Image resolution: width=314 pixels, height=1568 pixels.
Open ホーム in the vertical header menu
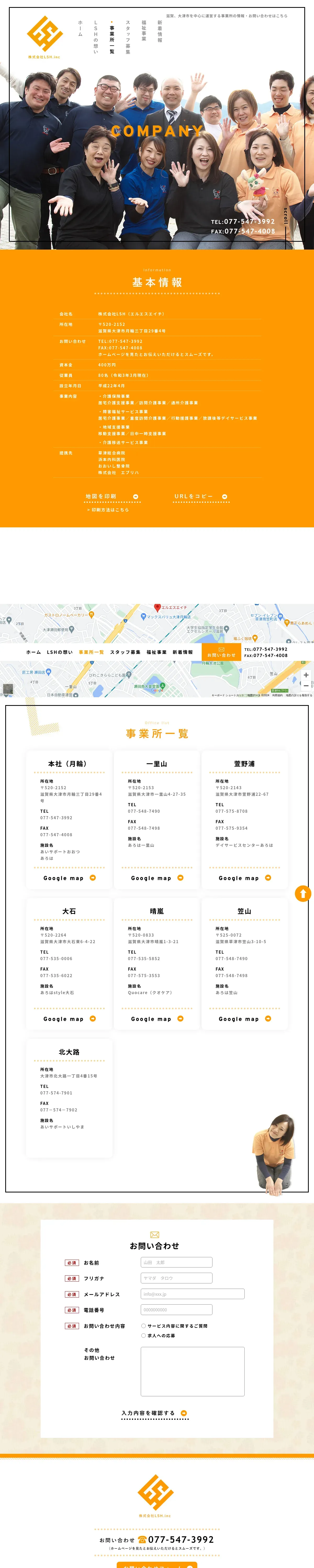(x=80, y=28)
